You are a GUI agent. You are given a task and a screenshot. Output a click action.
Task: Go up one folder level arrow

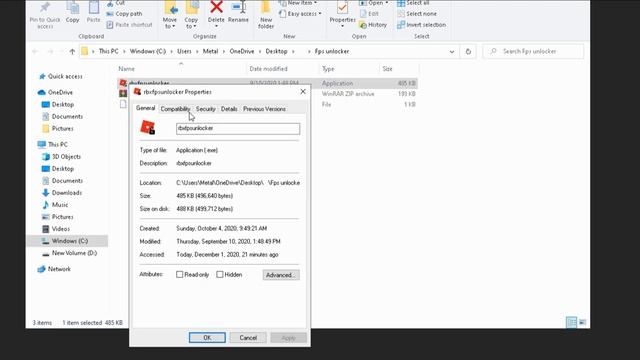click(x=72, y=51)
